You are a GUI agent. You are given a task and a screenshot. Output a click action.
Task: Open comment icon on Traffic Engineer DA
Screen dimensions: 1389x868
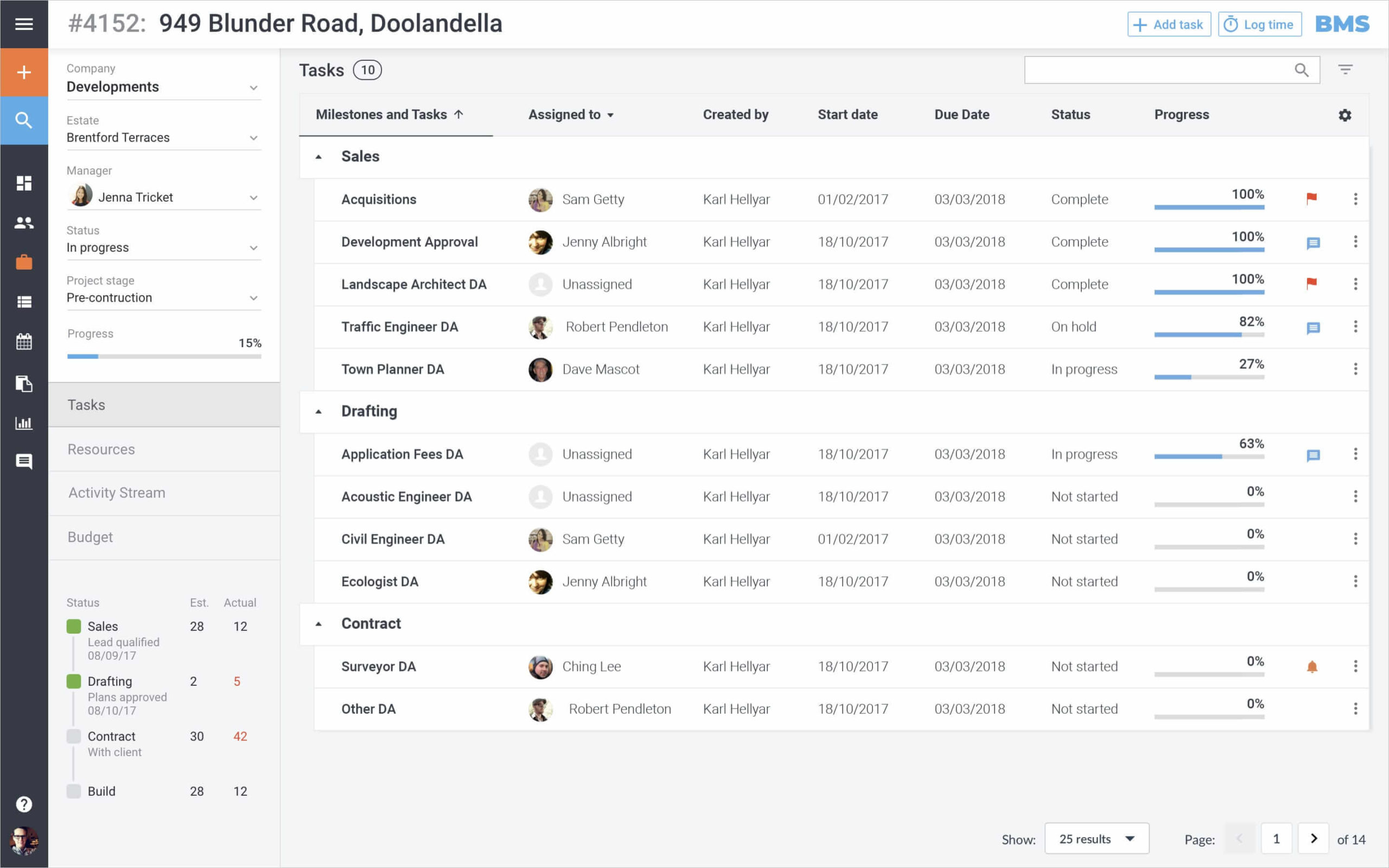coord(1312,328)
